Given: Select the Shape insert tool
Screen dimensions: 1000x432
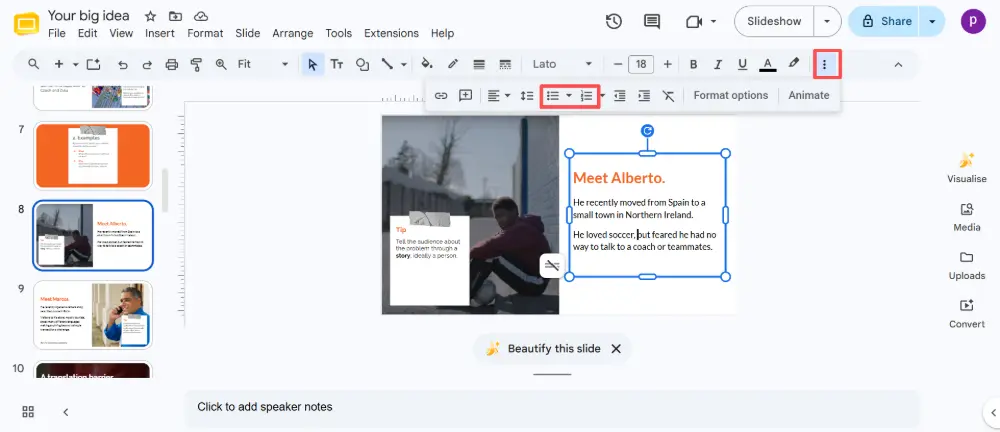Looking at the screenshot, I should [362, 64].
